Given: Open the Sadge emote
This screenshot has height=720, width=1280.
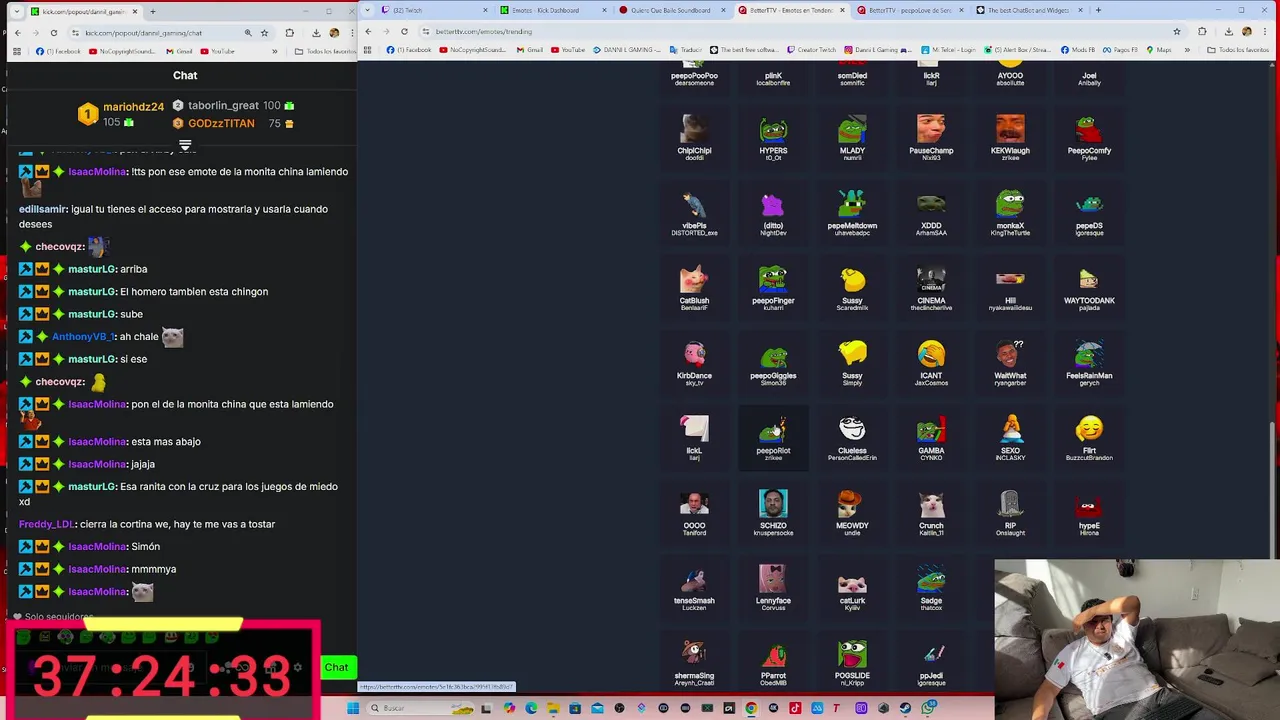Looking at the screenshot, I should click(x=931, y=588).
